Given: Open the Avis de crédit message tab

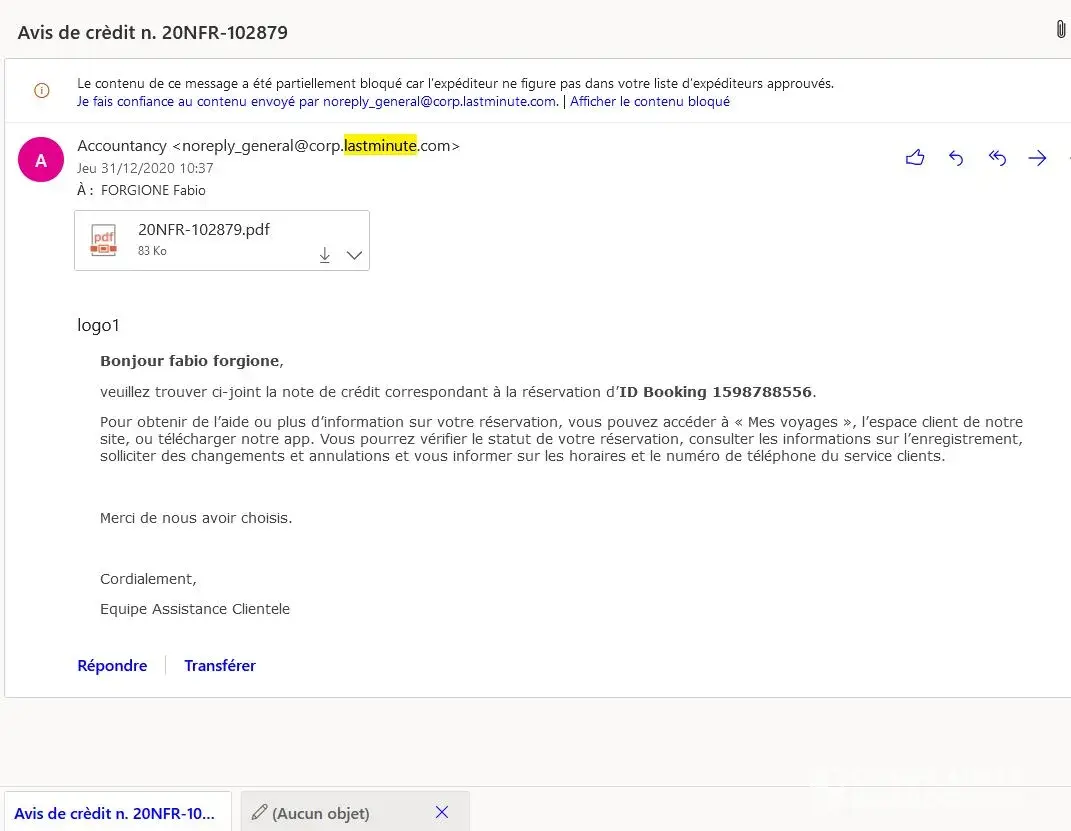Looking at the screenshot, I should pos(115,813).
